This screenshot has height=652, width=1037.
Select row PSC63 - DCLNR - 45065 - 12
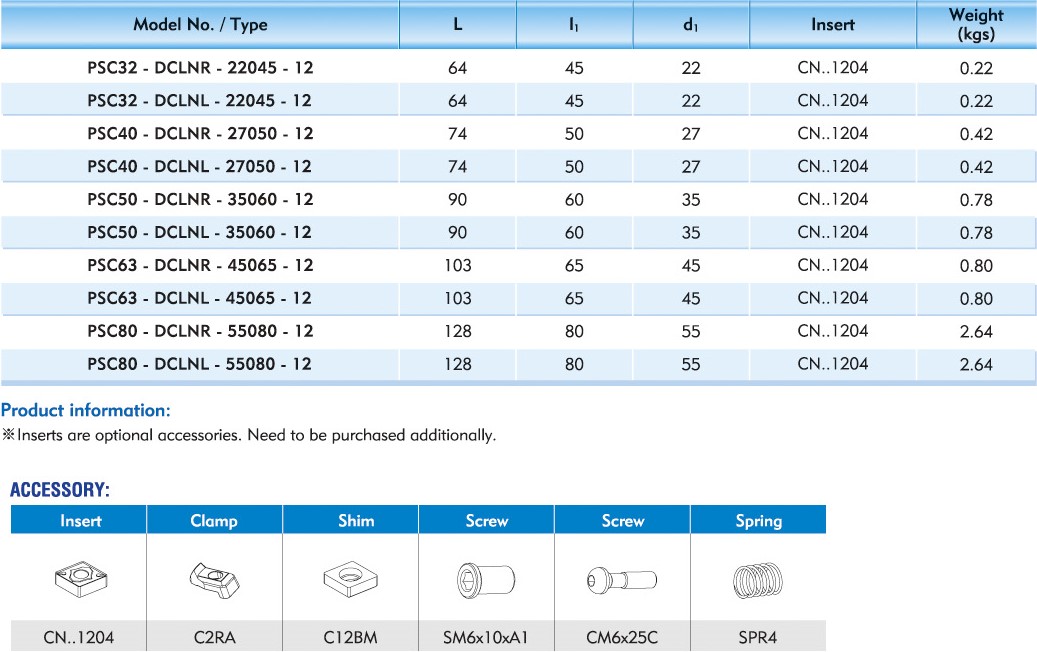[518, 265]
